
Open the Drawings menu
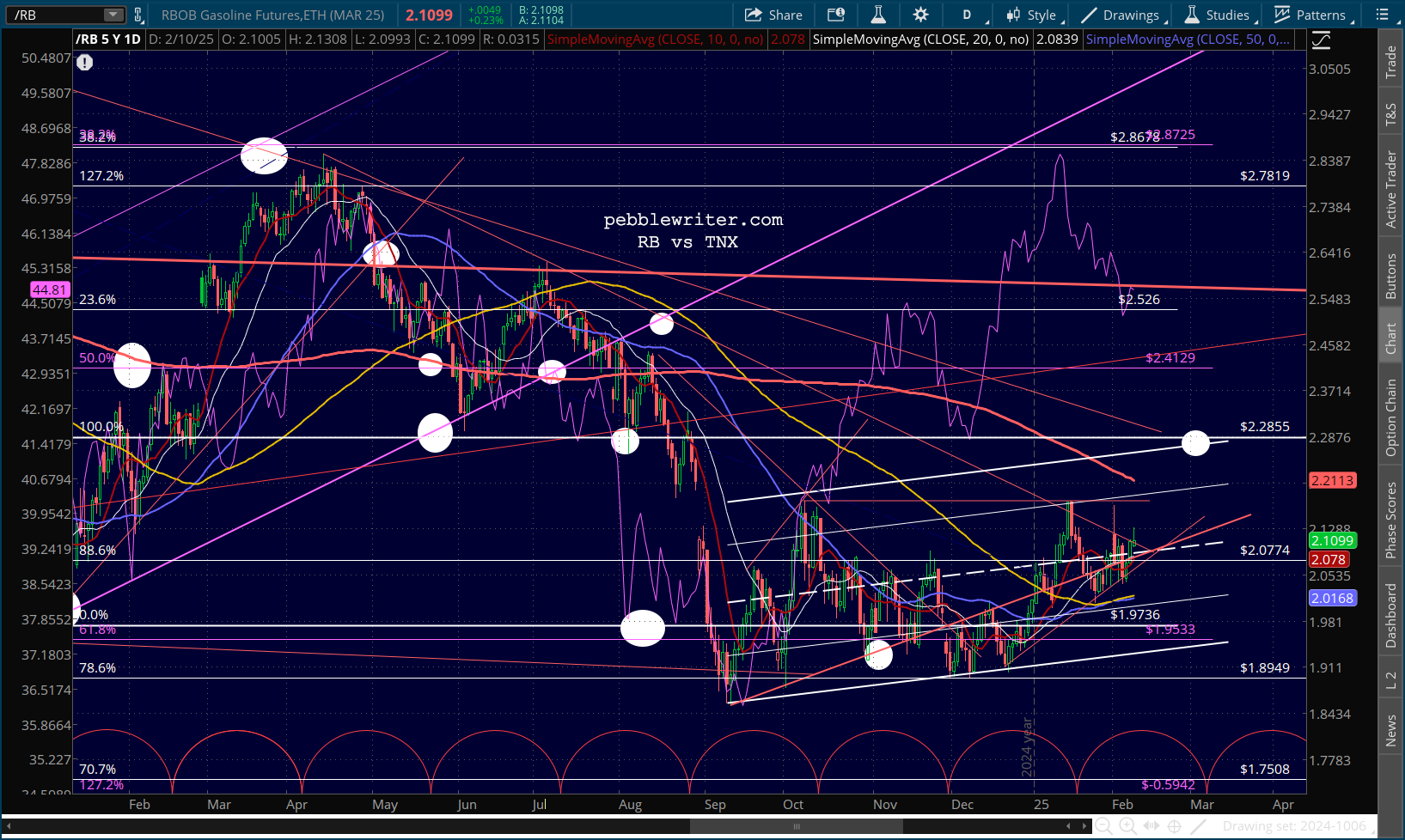pyautogui.click(x=1121, y=15)
